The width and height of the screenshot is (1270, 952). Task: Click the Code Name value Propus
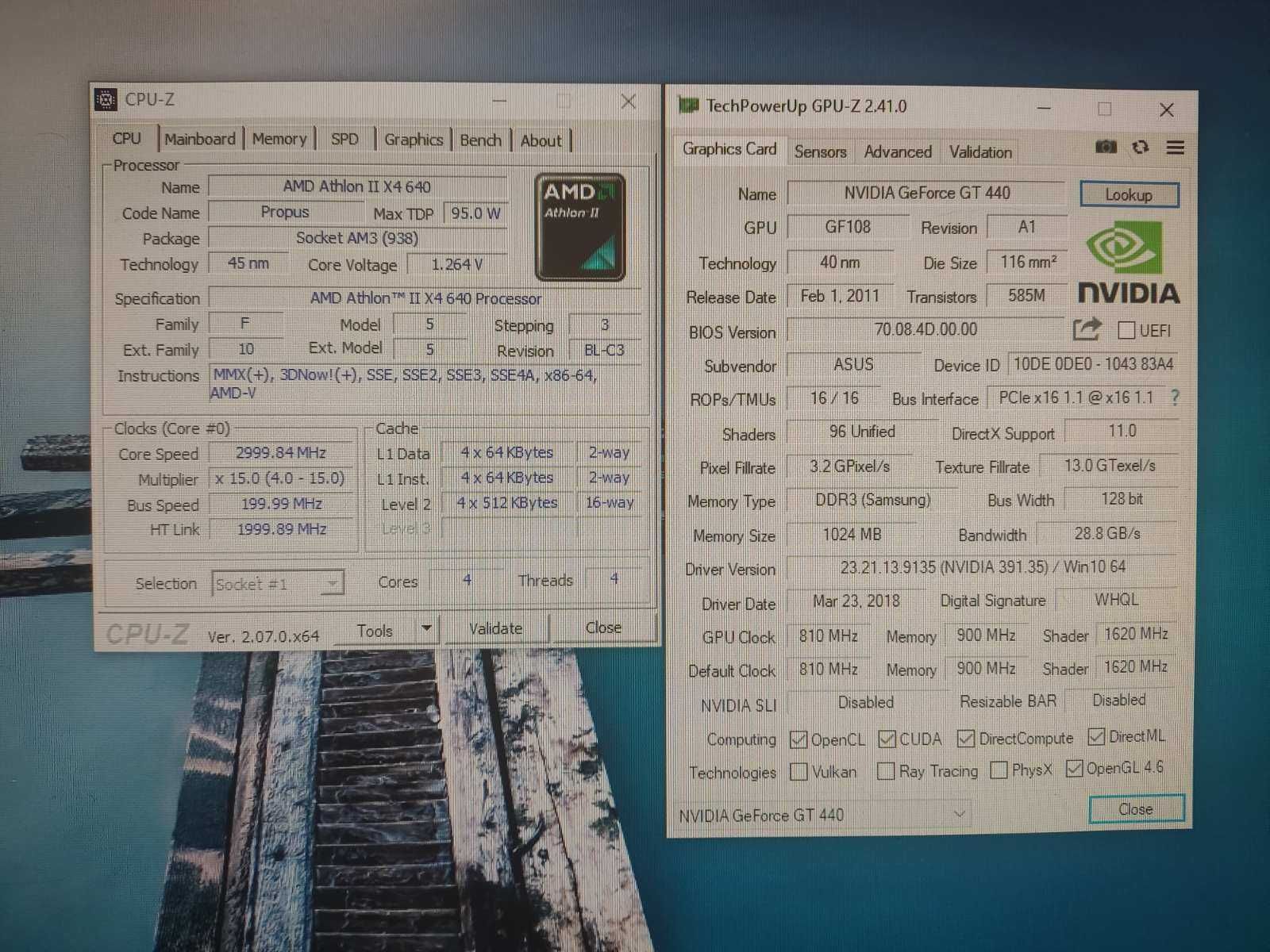285,212
